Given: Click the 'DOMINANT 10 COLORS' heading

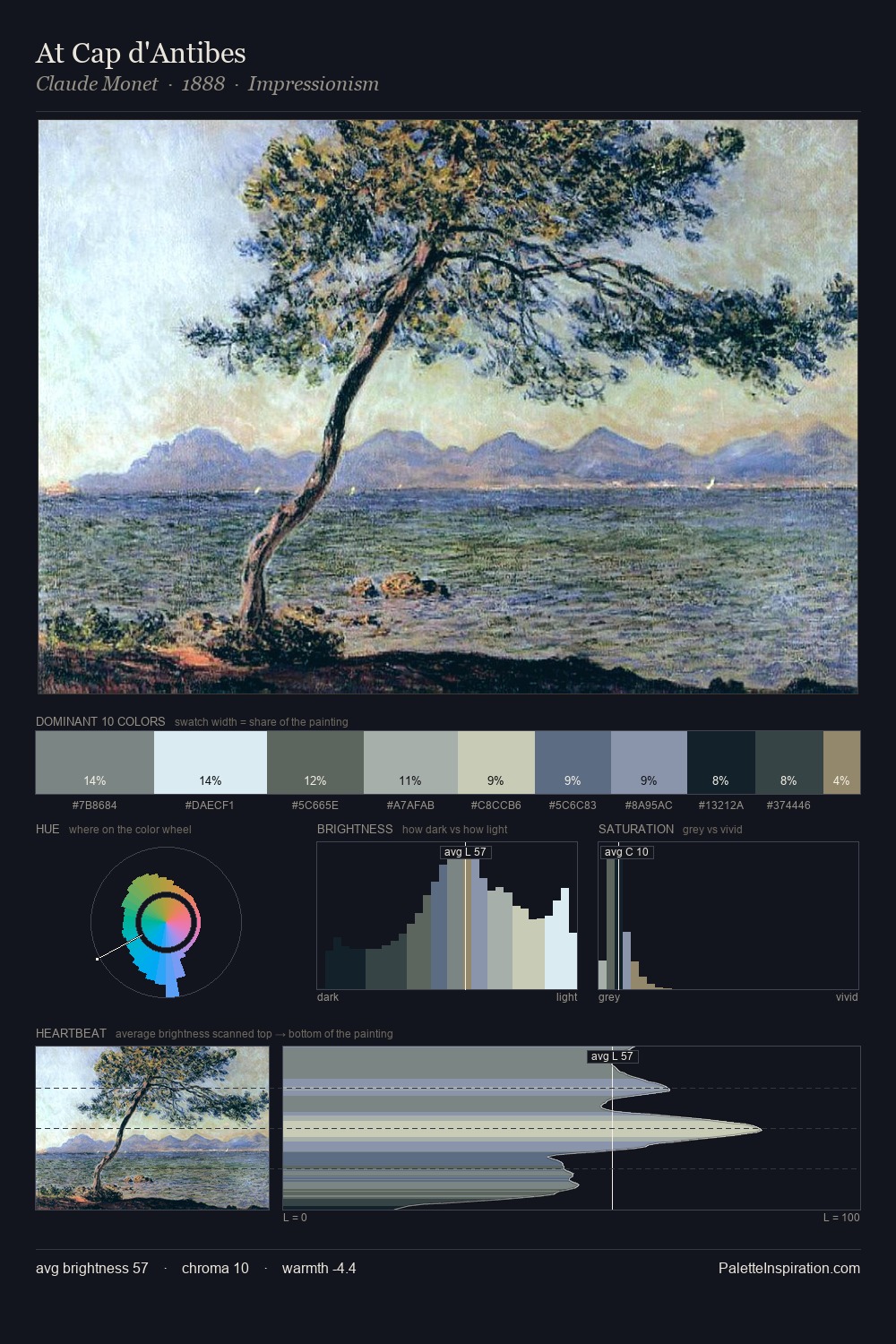Looking at the screenshot, I should pos(100,721).
